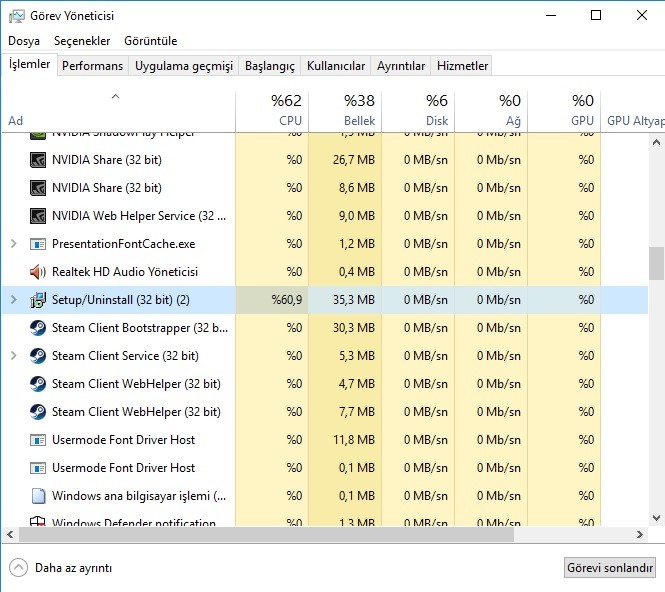Click the NVIDIA Share icon with 8,6 MB memory
The height and width of the screenshot is (592, 665).
38,188
